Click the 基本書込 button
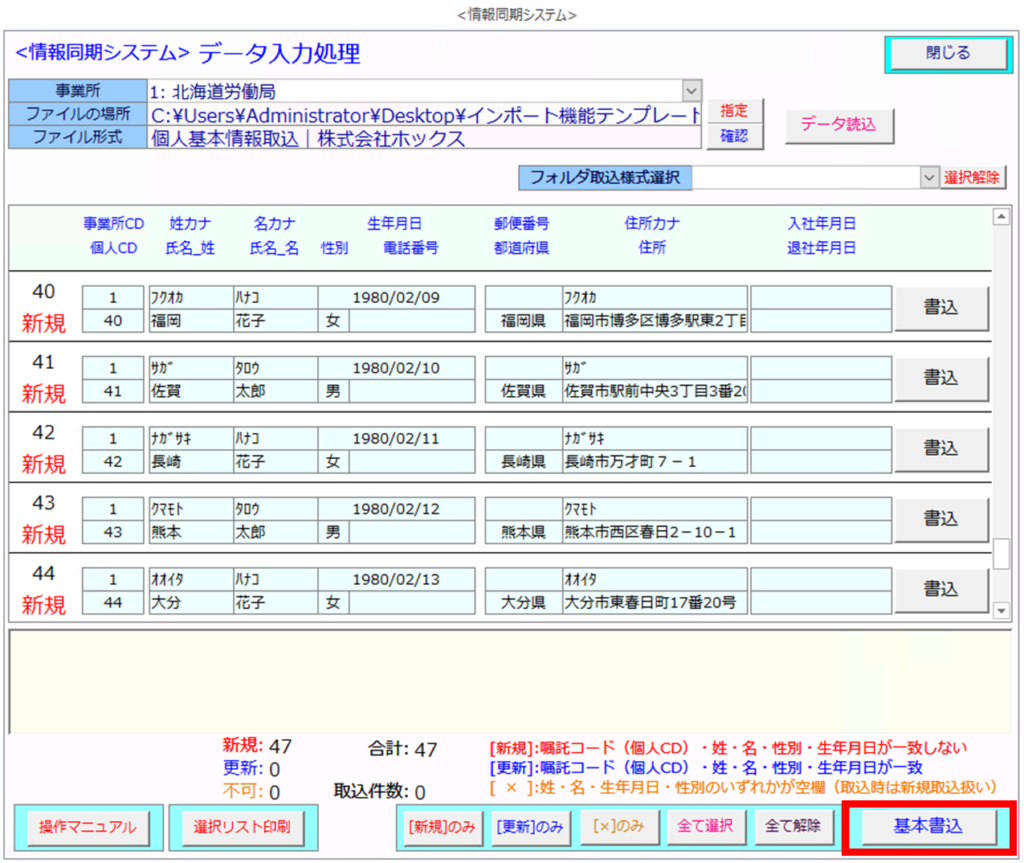This screenshot has height=863, width=1024. (x=927, y=827)
